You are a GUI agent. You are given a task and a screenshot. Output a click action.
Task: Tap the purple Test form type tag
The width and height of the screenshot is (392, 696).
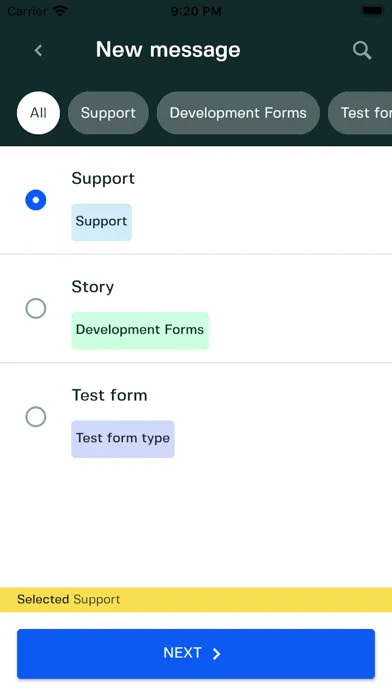(x=123, y=439)
